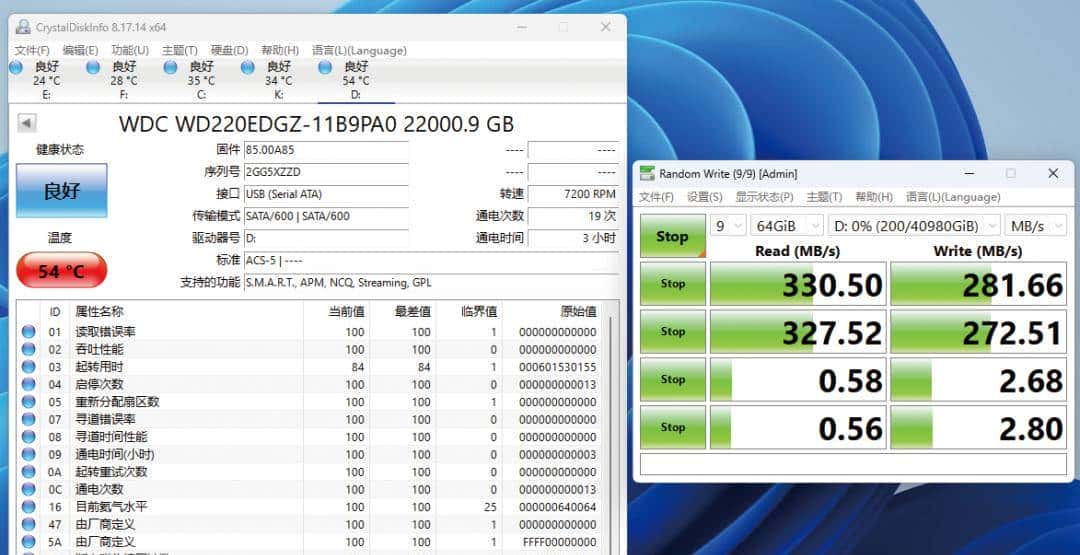The height and width of the screenshot is (555, 1080).
Task: Click the blue orb beside attribute 16
Action: point(28,507)
